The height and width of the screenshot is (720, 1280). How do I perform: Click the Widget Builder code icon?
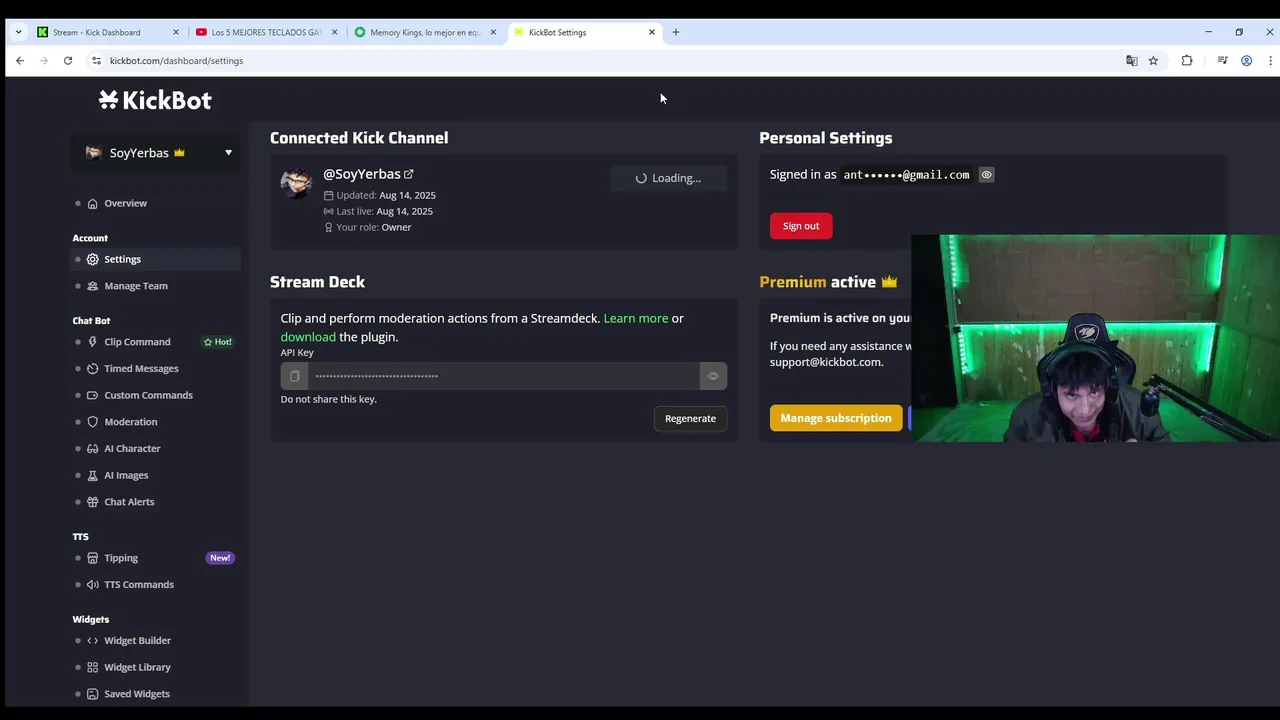pos(92,641)
